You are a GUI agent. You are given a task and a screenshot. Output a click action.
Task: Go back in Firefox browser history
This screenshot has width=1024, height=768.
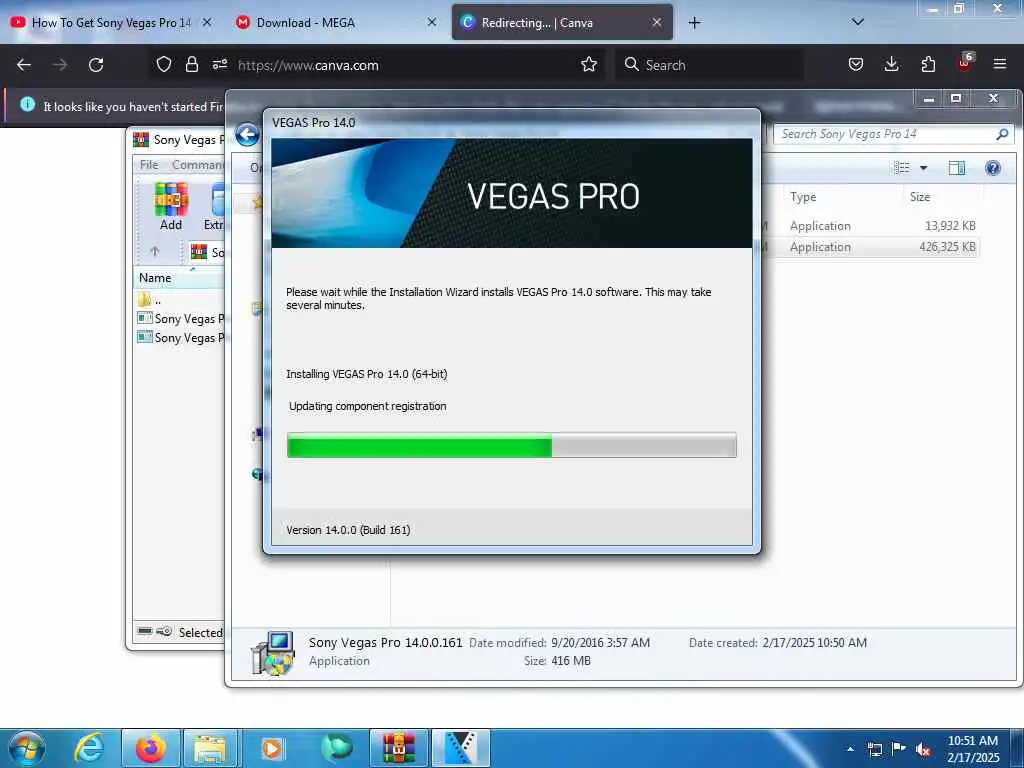tap(24, 65)
